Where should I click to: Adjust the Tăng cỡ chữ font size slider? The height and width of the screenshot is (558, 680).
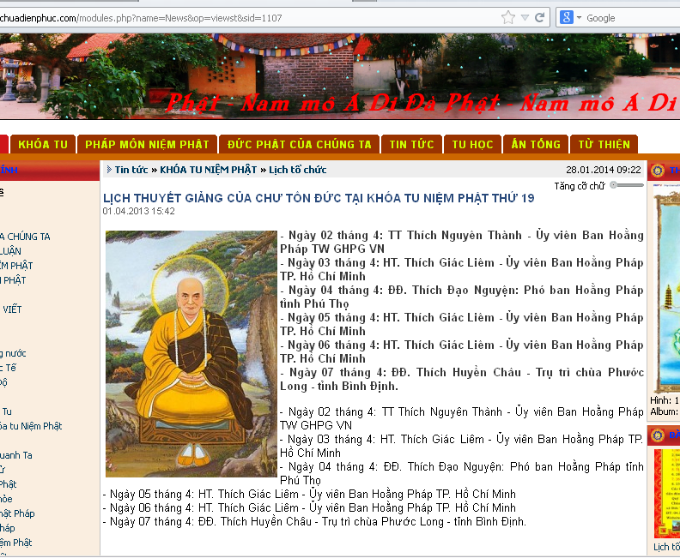(627, 185)
